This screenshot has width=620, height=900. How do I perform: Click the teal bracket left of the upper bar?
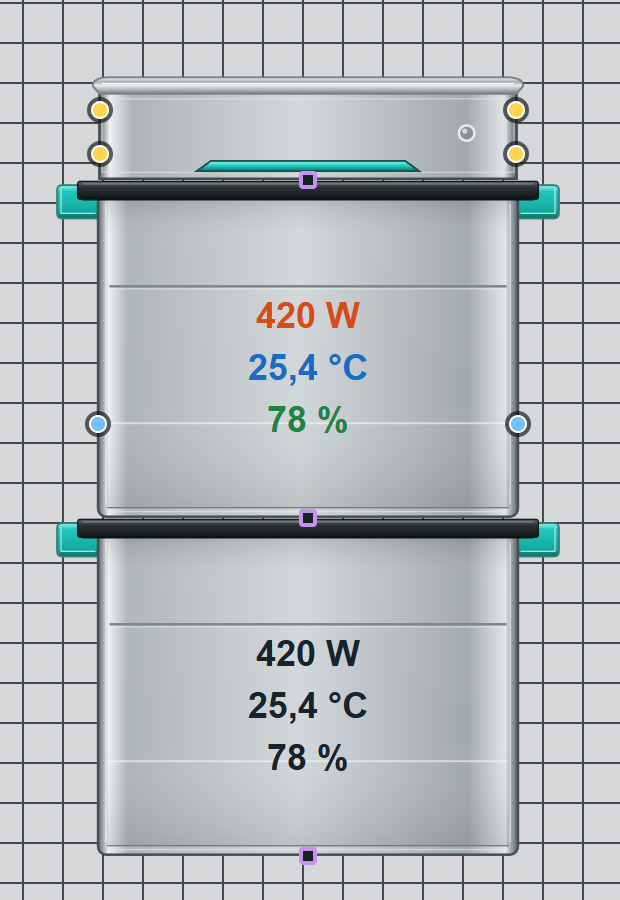coord(78,202)
